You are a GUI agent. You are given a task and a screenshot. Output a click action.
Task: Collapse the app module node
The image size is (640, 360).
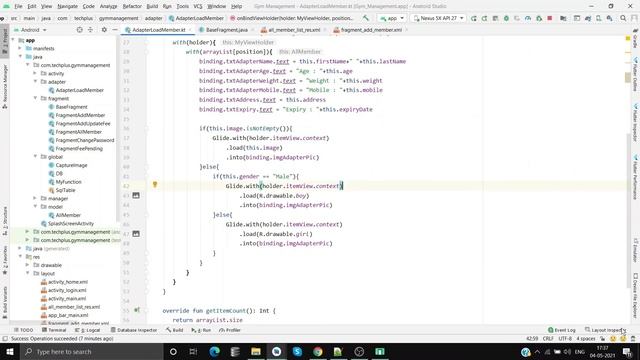click(x=14, y=40)
